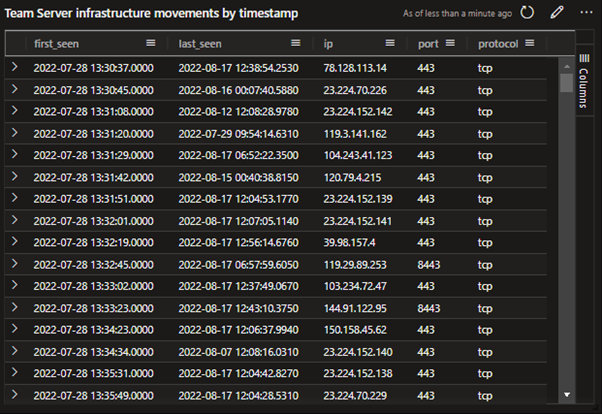Sort by first_seen column header
Image resolution: width=602 pixels, height=414 pixels.
56,44
